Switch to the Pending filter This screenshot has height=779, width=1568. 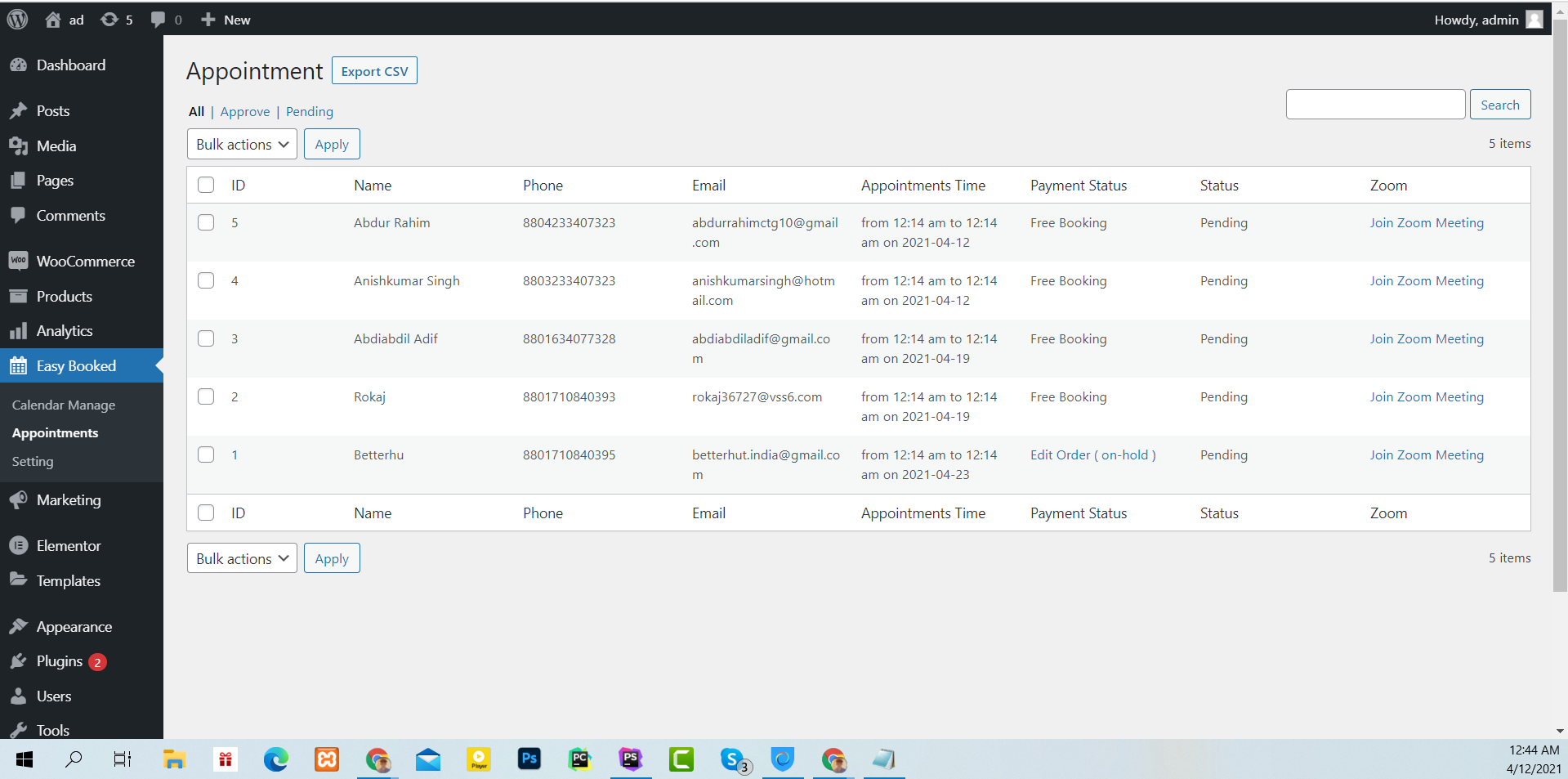[x=309, y=111]
